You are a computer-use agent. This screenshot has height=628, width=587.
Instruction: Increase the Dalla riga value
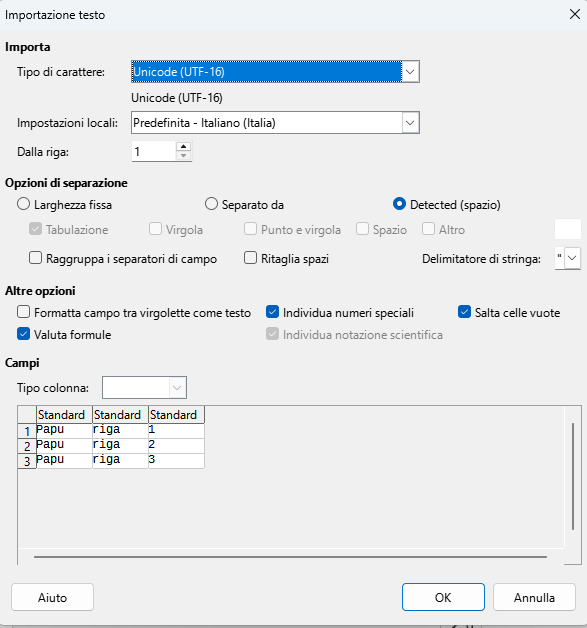tap(183, 147)
